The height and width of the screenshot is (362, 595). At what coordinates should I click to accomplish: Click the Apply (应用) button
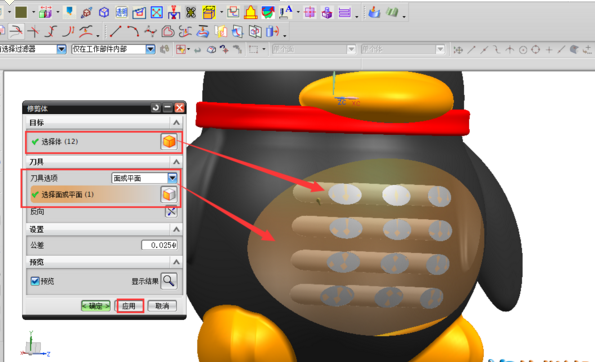(x=130, y=306)
